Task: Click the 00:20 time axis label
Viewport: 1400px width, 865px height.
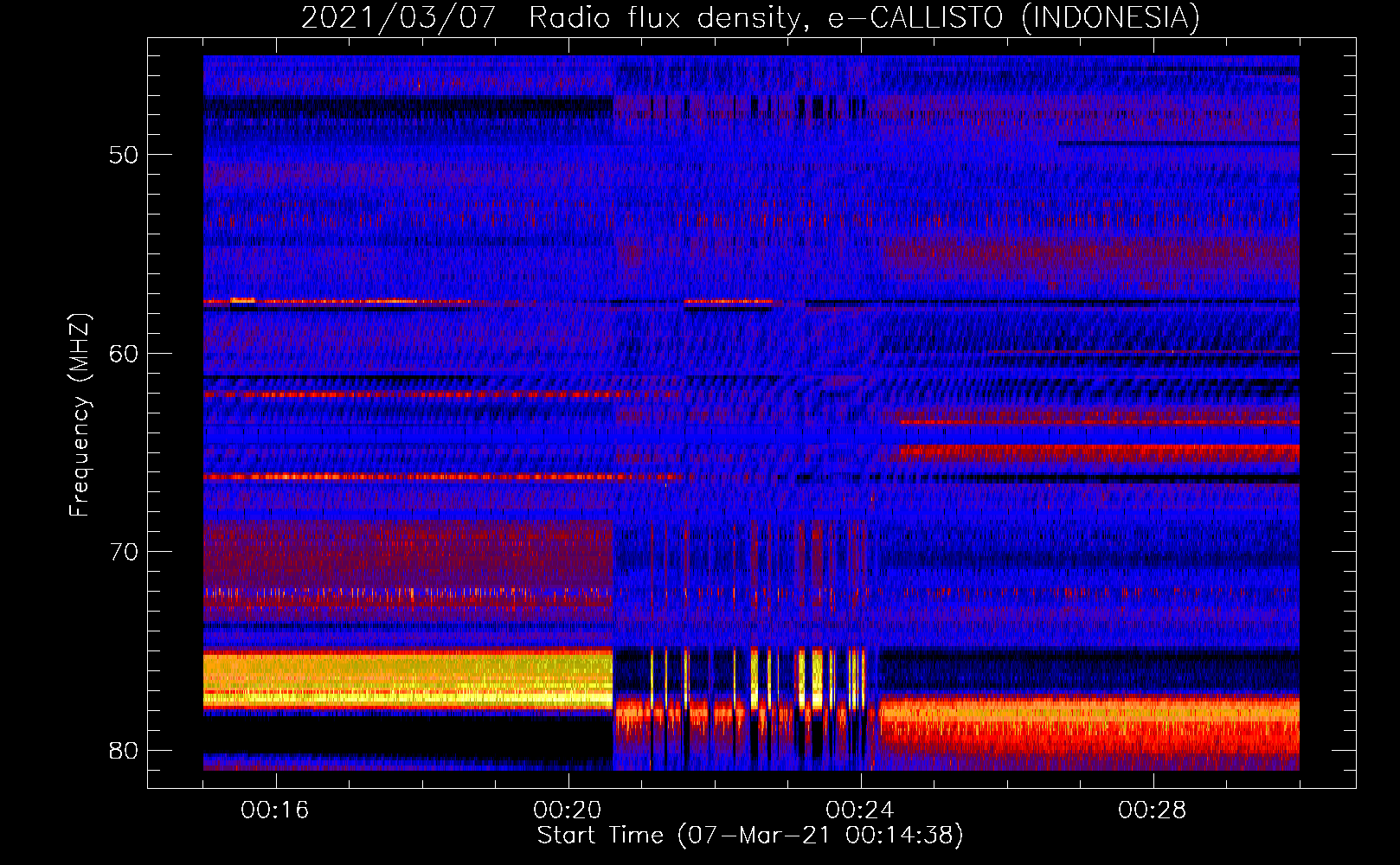Action: tap(568, 811)
